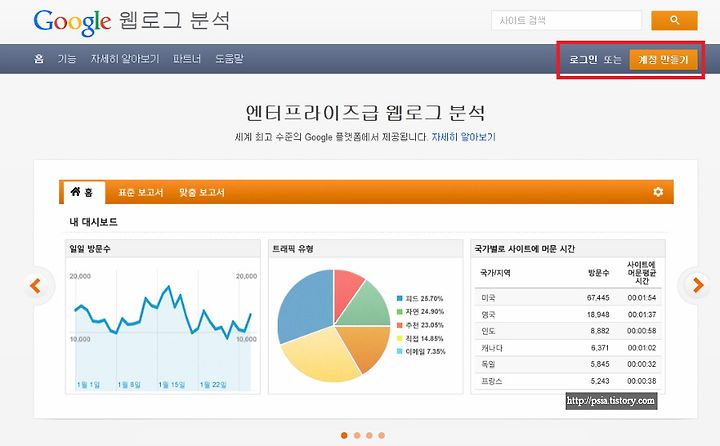Click the 방문수 column header
The height and width of the screenshot is (446, 720).
[x=598, y=273]
